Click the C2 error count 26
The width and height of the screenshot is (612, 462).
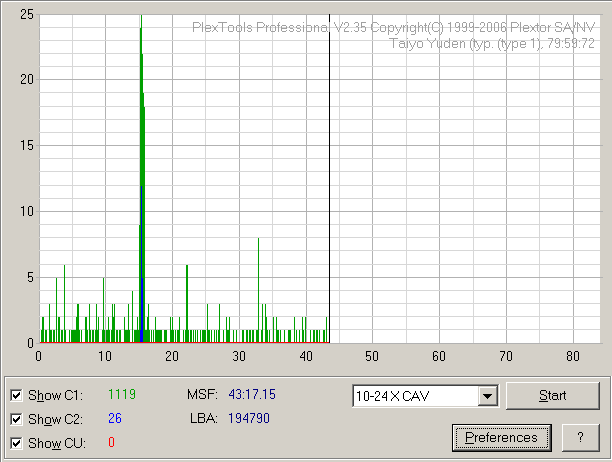[115, 418]
